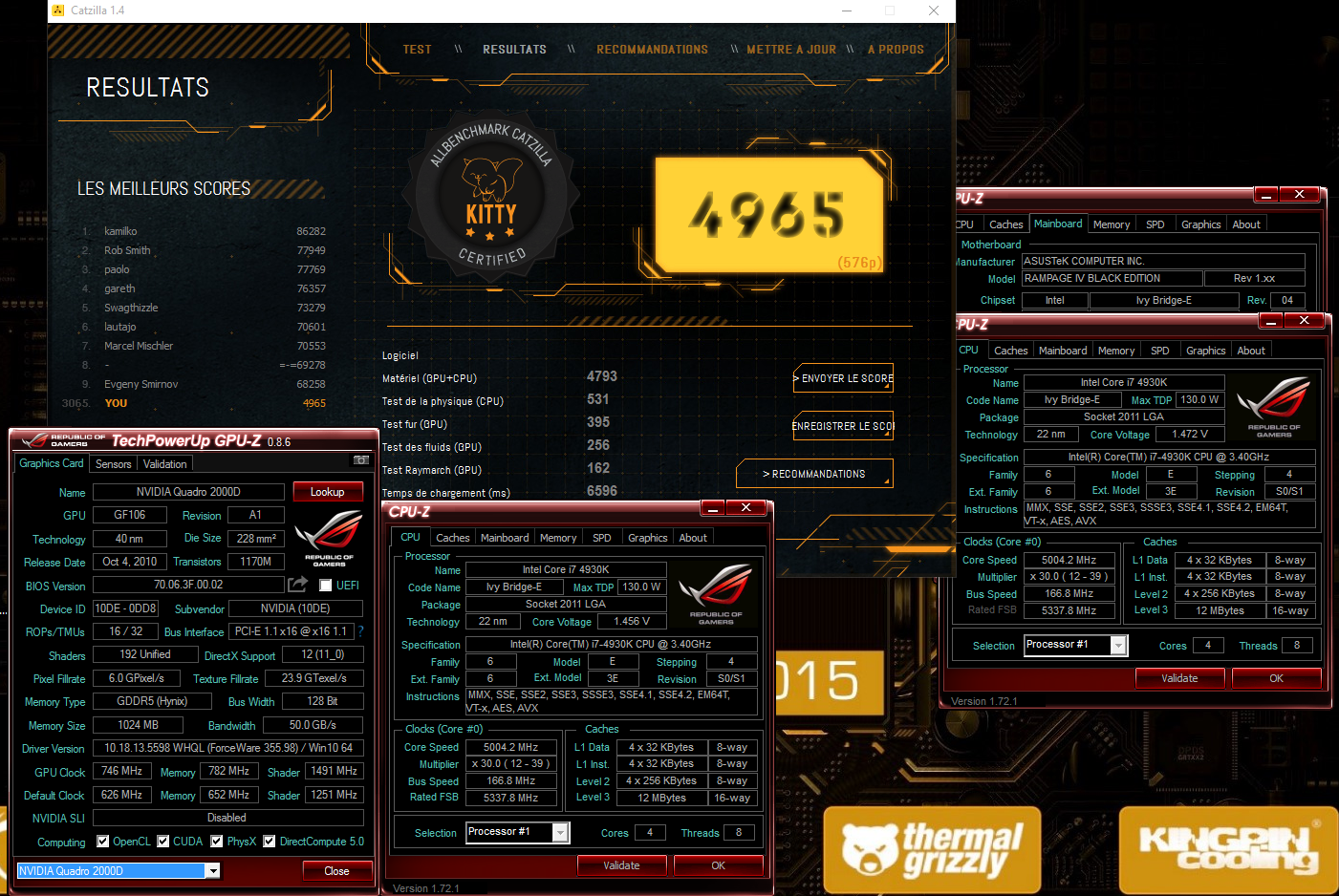Uncheck the PhysX checkbox
1339x896 pixels.
pos(217,842)
